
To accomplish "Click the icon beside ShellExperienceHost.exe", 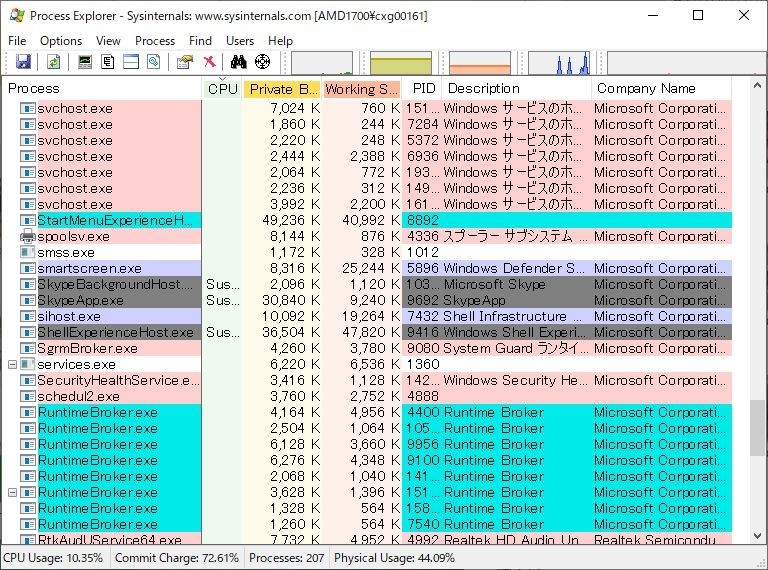I will click(28, 332).
